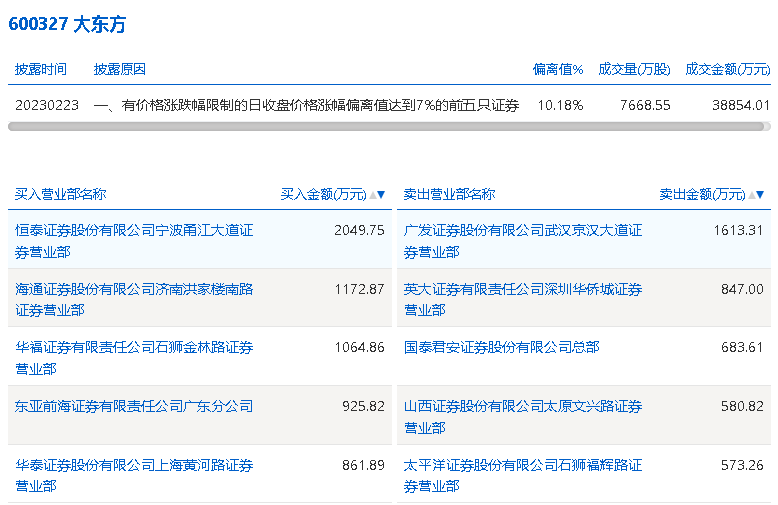Click buy amount 861.89
The width and height of the screenshot is (778, 505).
[363, 465]
